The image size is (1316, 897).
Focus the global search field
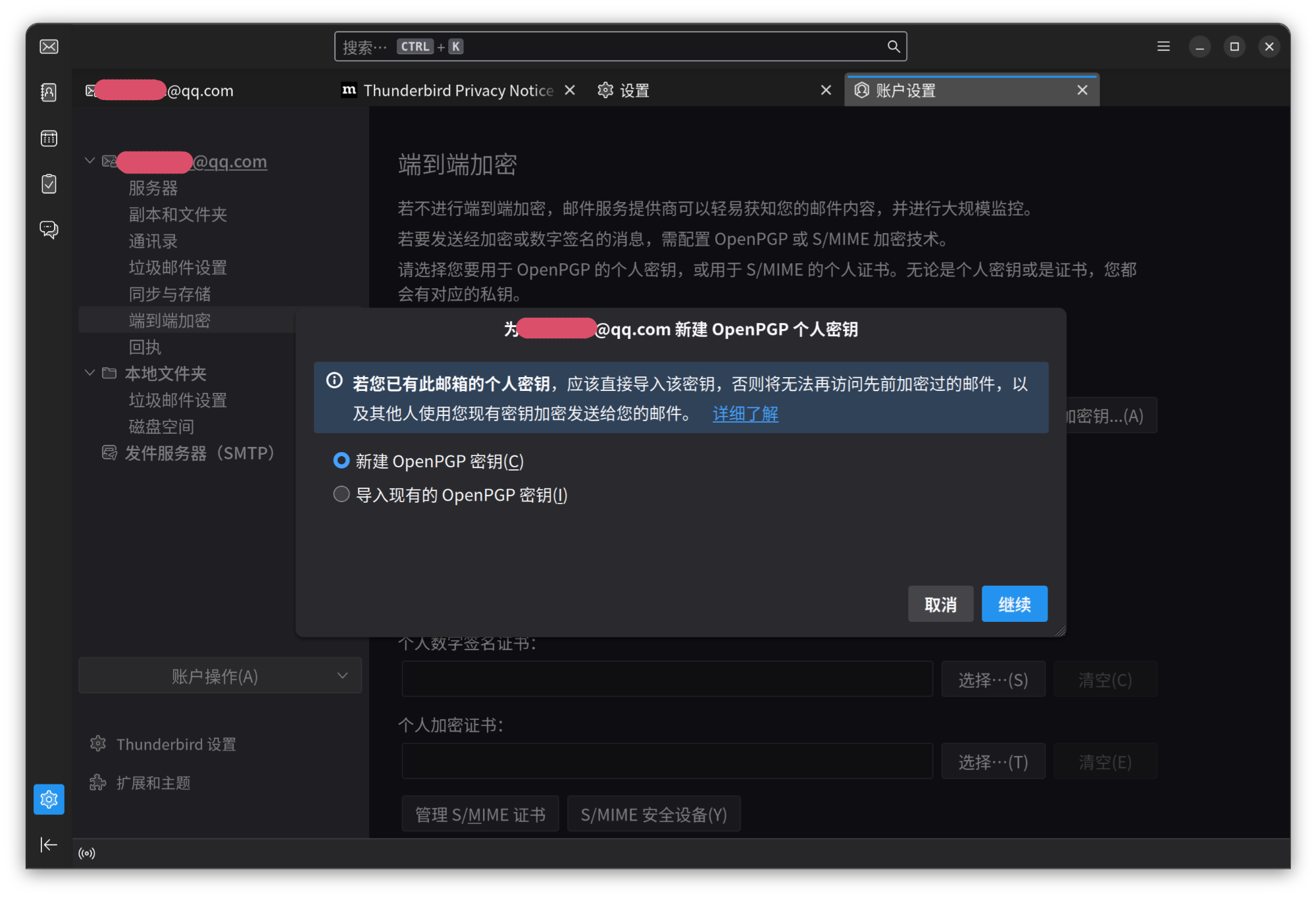(x=620, y=46)
